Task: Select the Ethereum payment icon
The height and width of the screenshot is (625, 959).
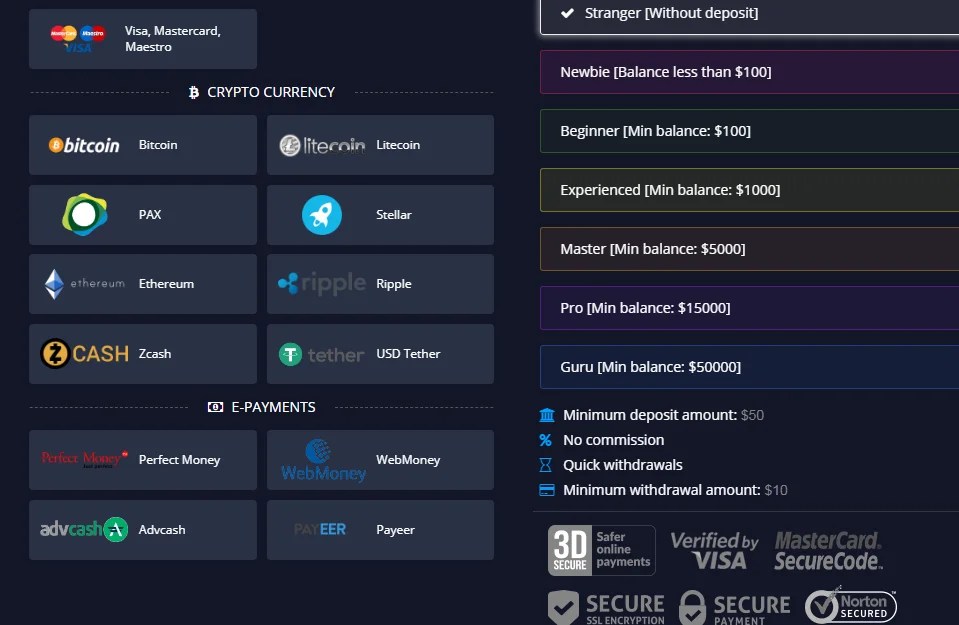Action: pyautogui.click(x=142, y=284)
